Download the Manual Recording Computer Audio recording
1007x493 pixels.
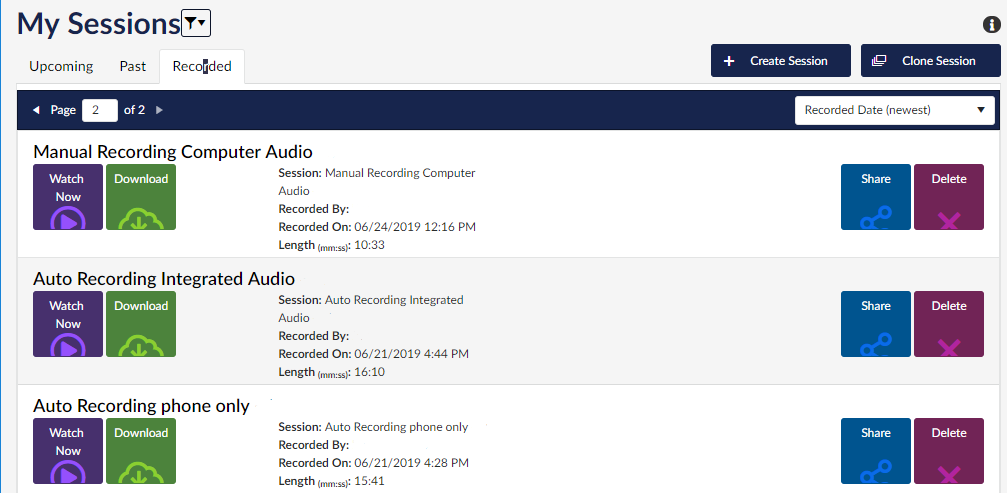tap(141, 197)
